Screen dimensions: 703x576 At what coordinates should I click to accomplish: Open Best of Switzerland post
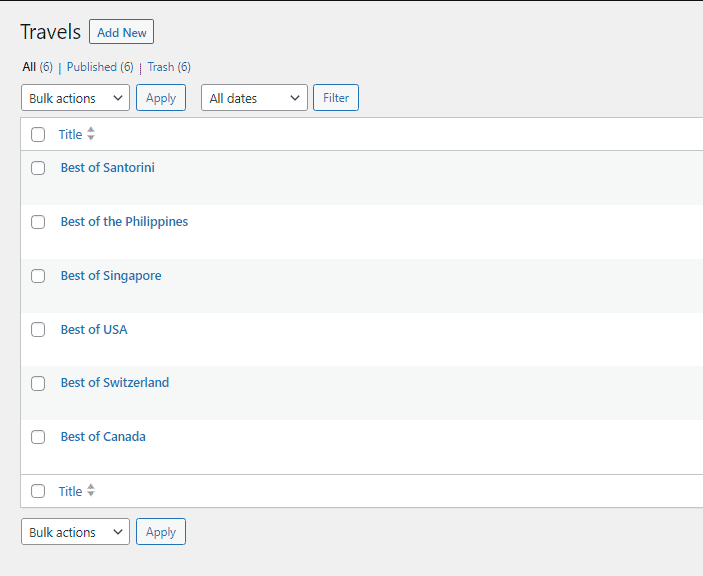tap(115, 382)
